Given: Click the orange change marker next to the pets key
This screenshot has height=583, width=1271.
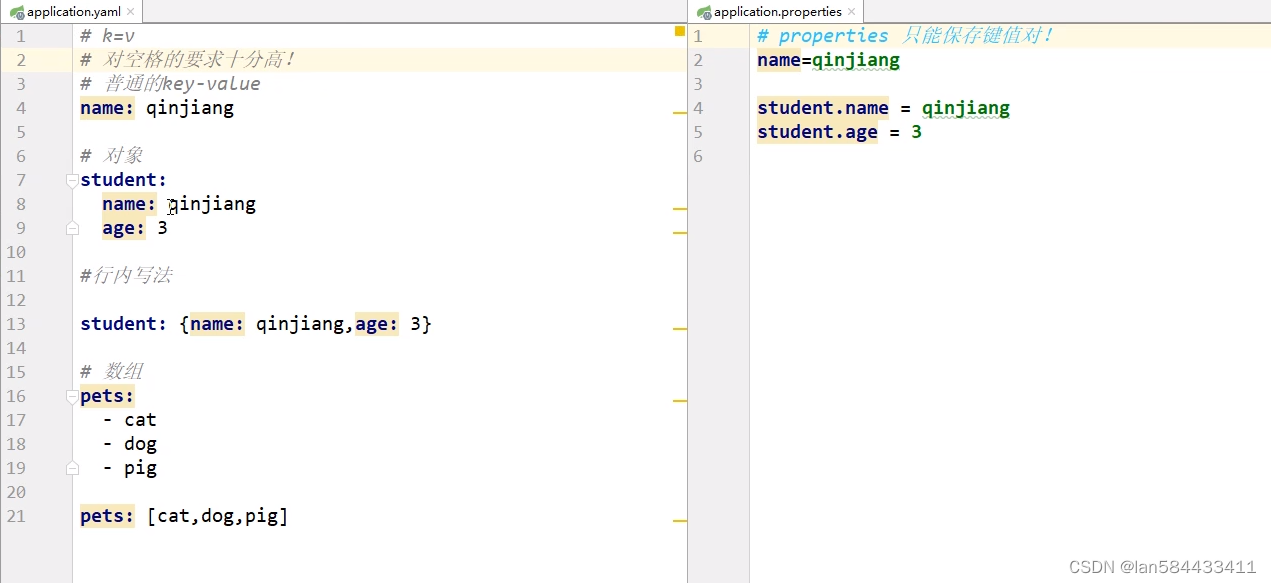Looking at the screenshot, I should click(680, 399).
